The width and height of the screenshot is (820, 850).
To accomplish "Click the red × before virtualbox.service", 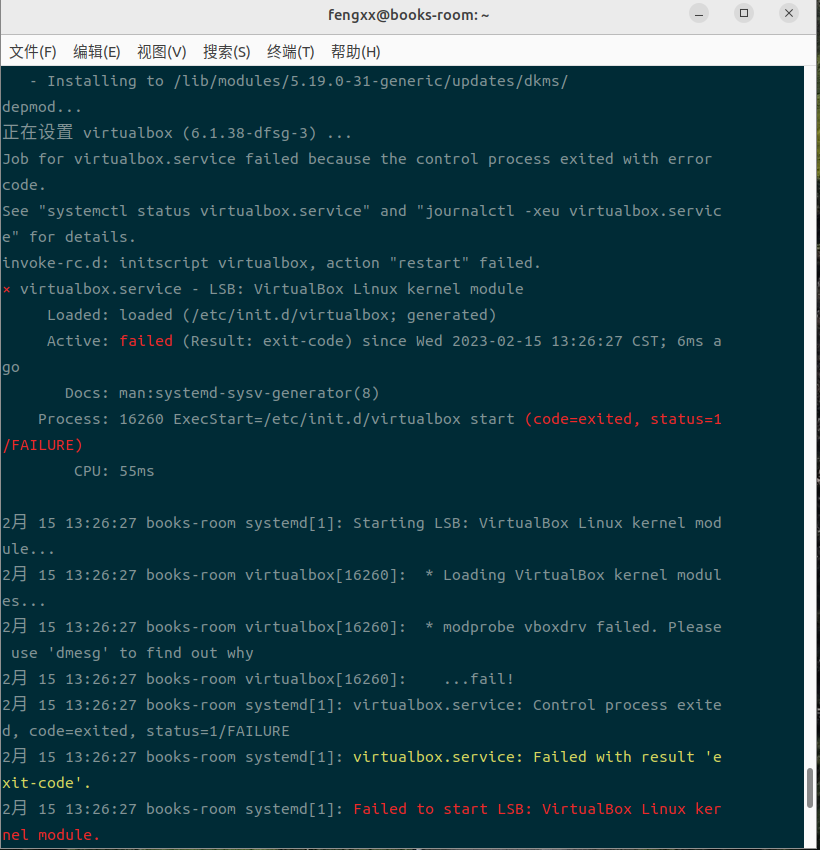I will click(7, 289).
